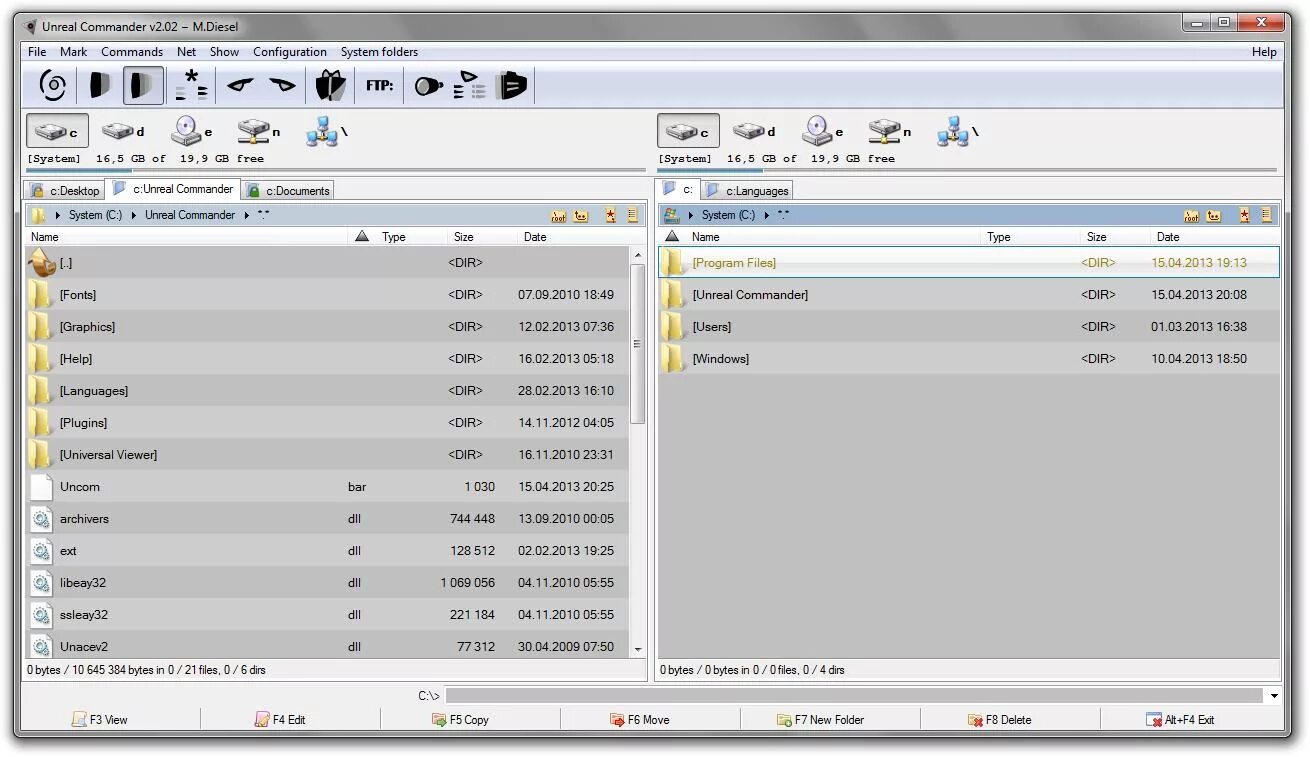Click the parent folder icon in right path bar

[x=1213, y=215]
